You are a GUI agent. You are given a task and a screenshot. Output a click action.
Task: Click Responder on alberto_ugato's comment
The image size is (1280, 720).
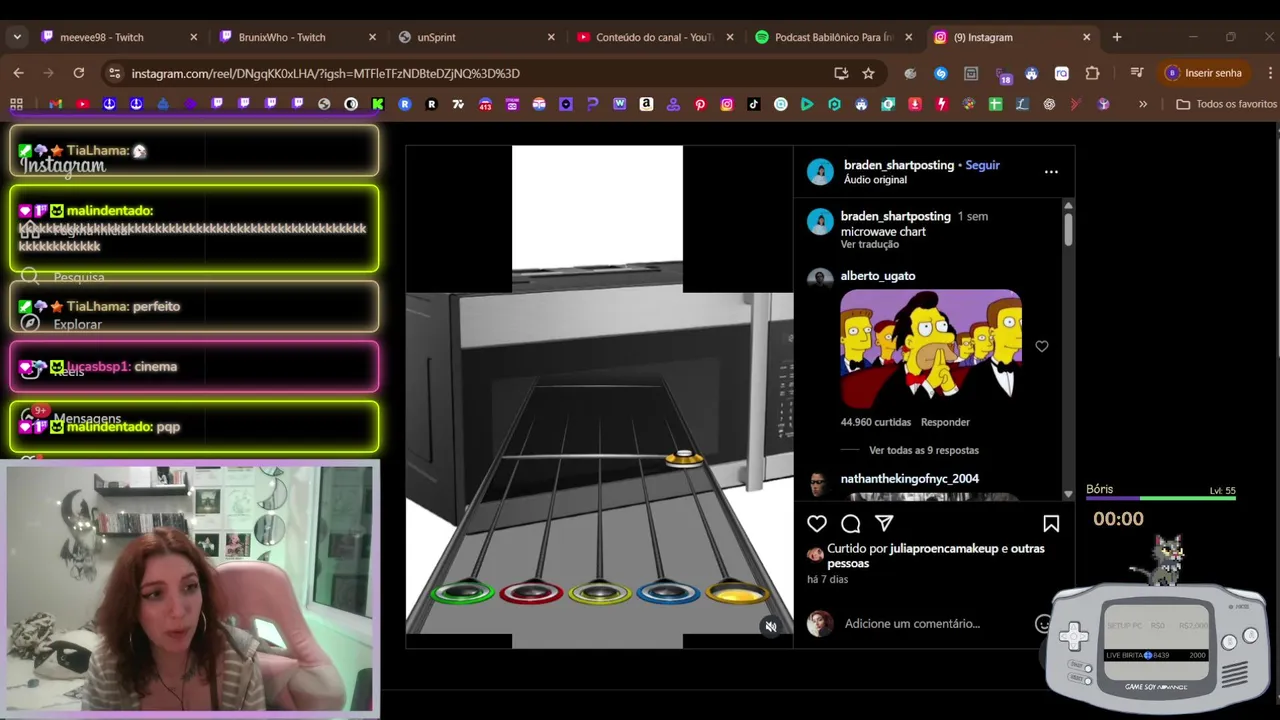click(945, 422)
